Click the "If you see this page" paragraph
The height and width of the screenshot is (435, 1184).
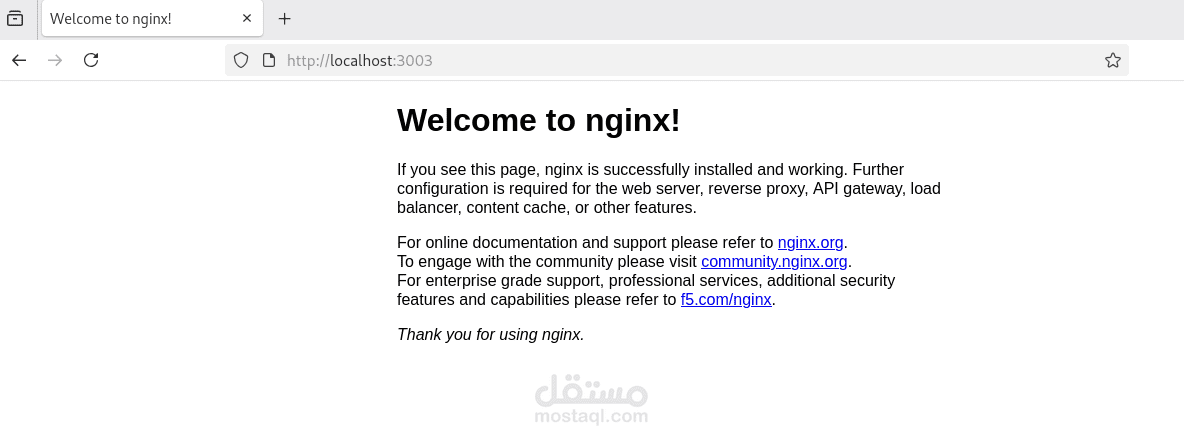point(669,188)
